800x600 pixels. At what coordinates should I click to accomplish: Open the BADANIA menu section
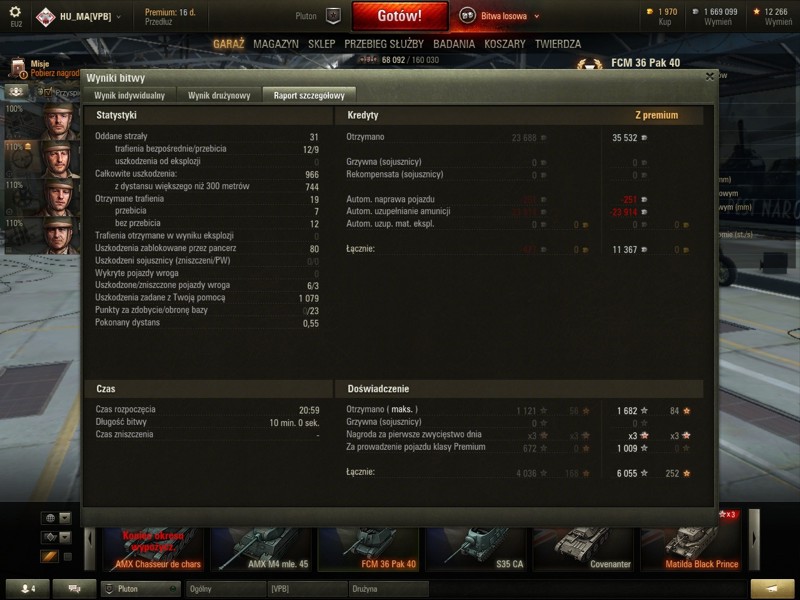coord(454,44)
